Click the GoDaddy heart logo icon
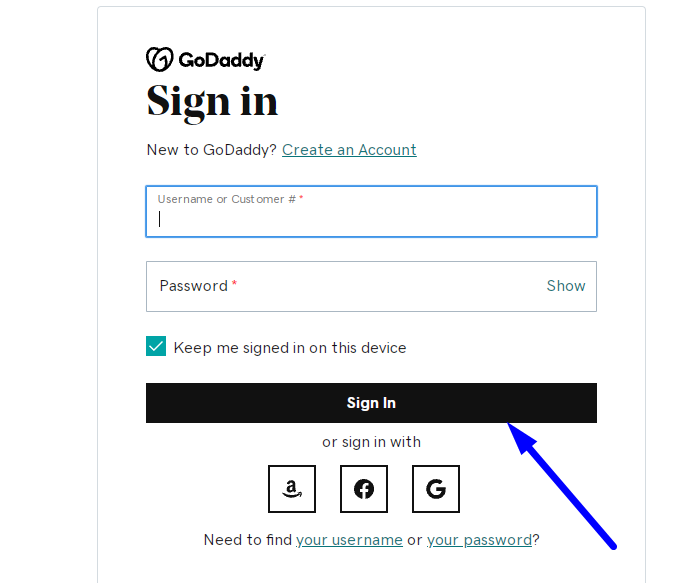The width and height of the screenshot is (697, 583). (160, 59)
